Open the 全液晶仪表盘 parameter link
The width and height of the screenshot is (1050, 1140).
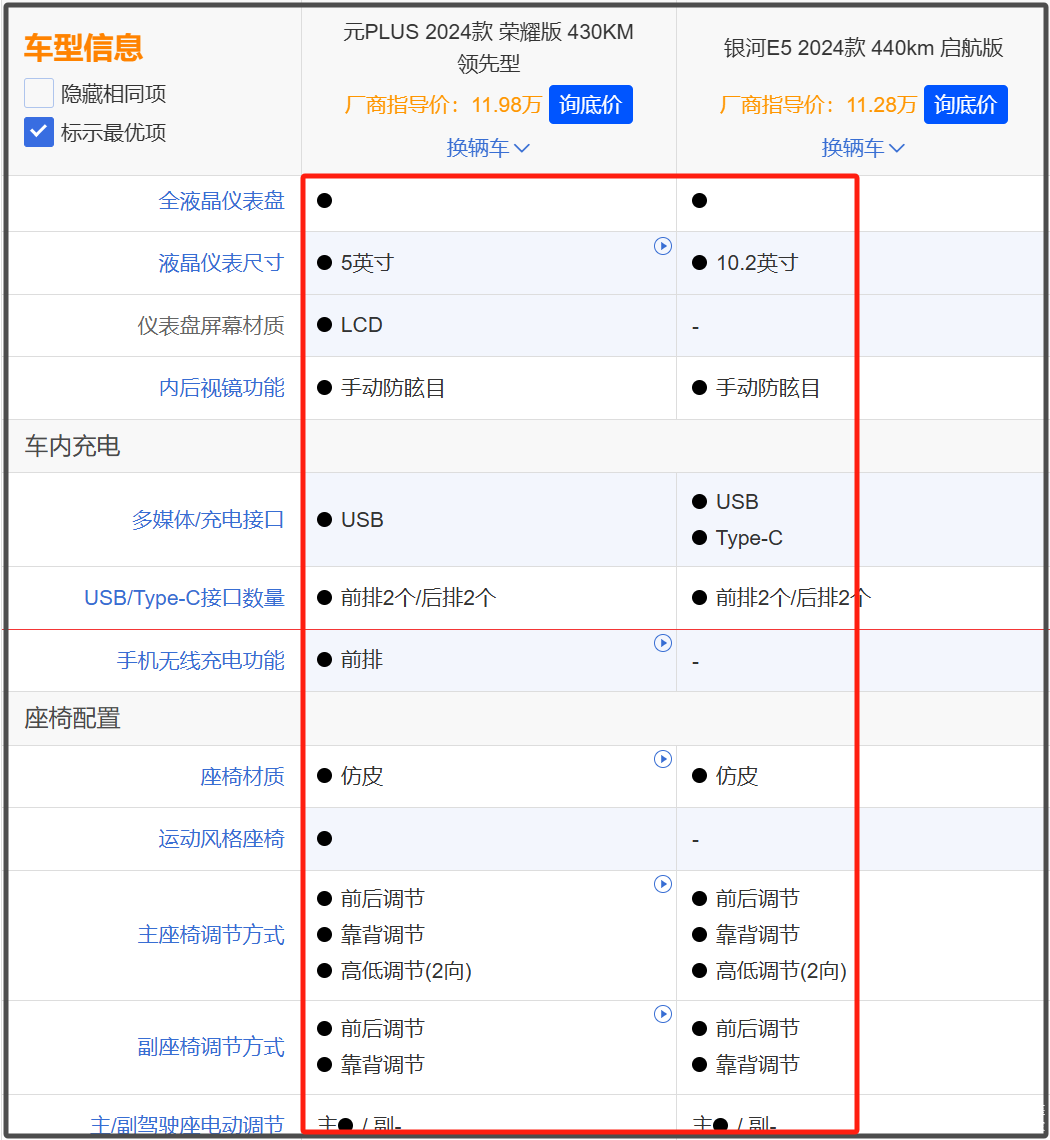221,201
